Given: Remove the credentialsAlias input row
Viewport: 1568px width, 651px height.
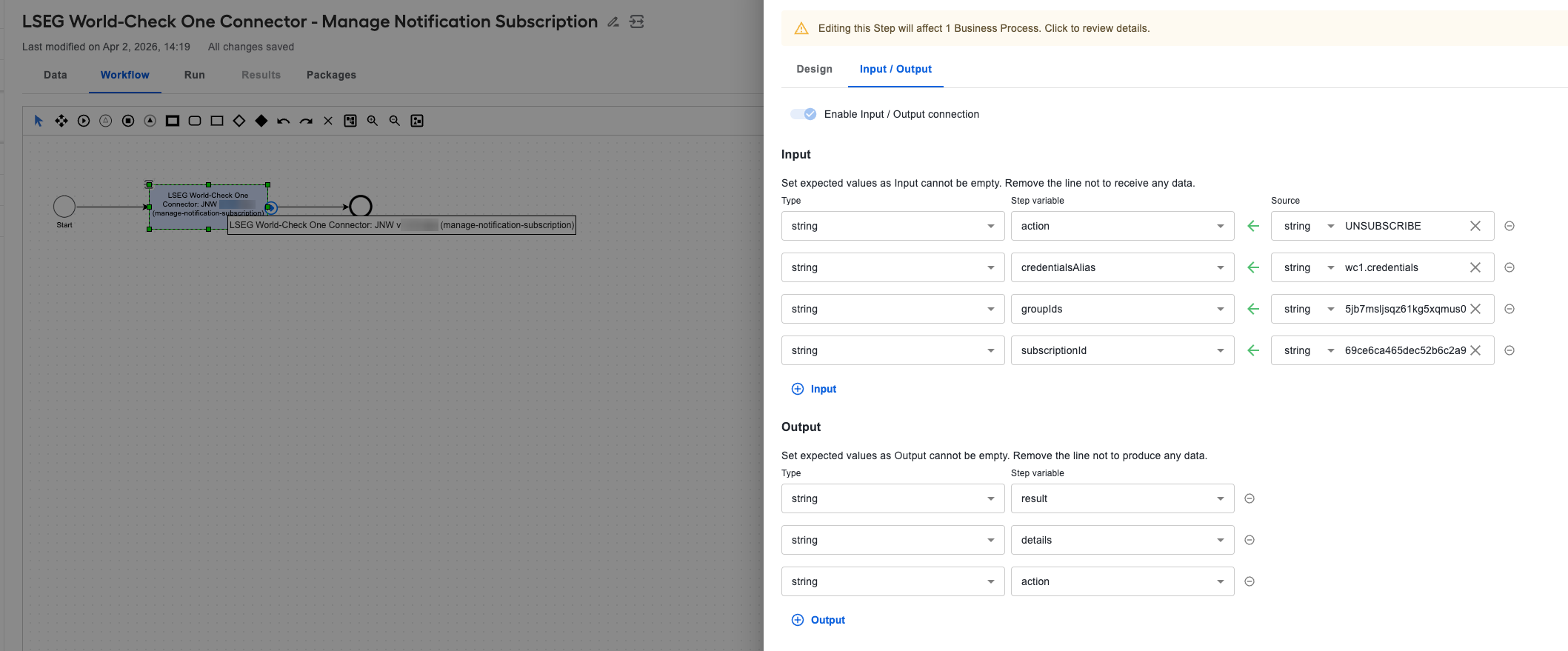Looking at the screenshot, I should [x=1509, y=267].
